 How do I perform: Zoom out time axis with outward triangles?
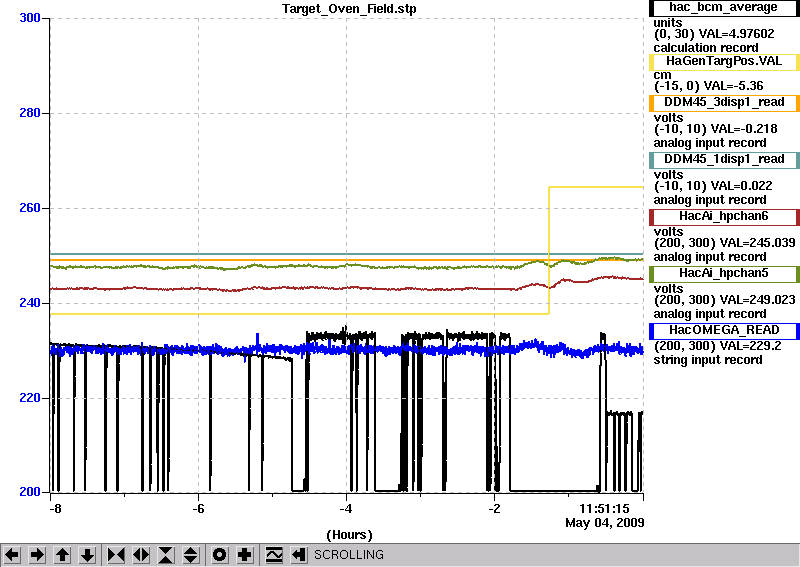[141, 554]
